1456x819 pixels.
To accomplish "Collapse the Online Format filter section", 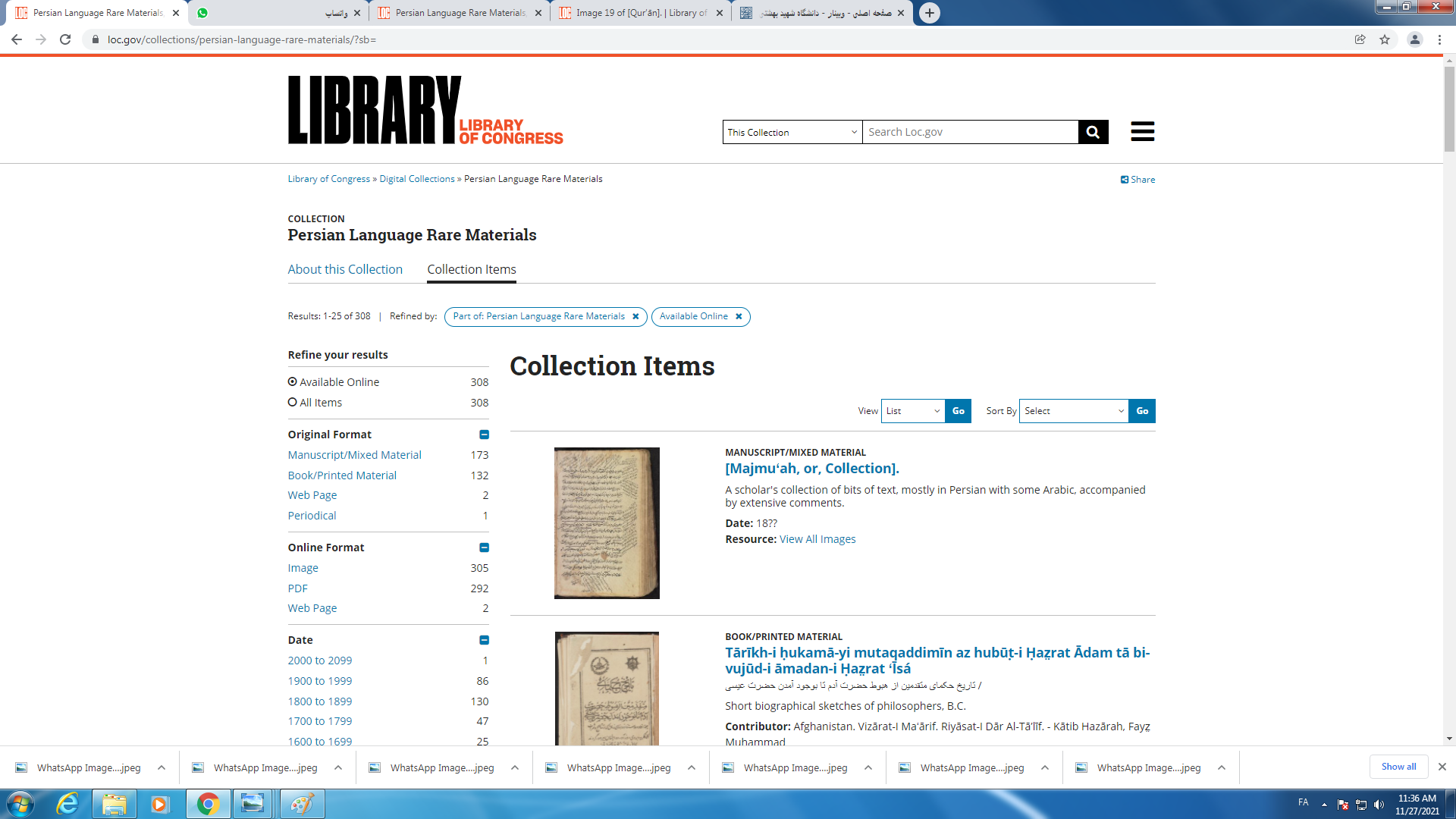I will [484, 548].
